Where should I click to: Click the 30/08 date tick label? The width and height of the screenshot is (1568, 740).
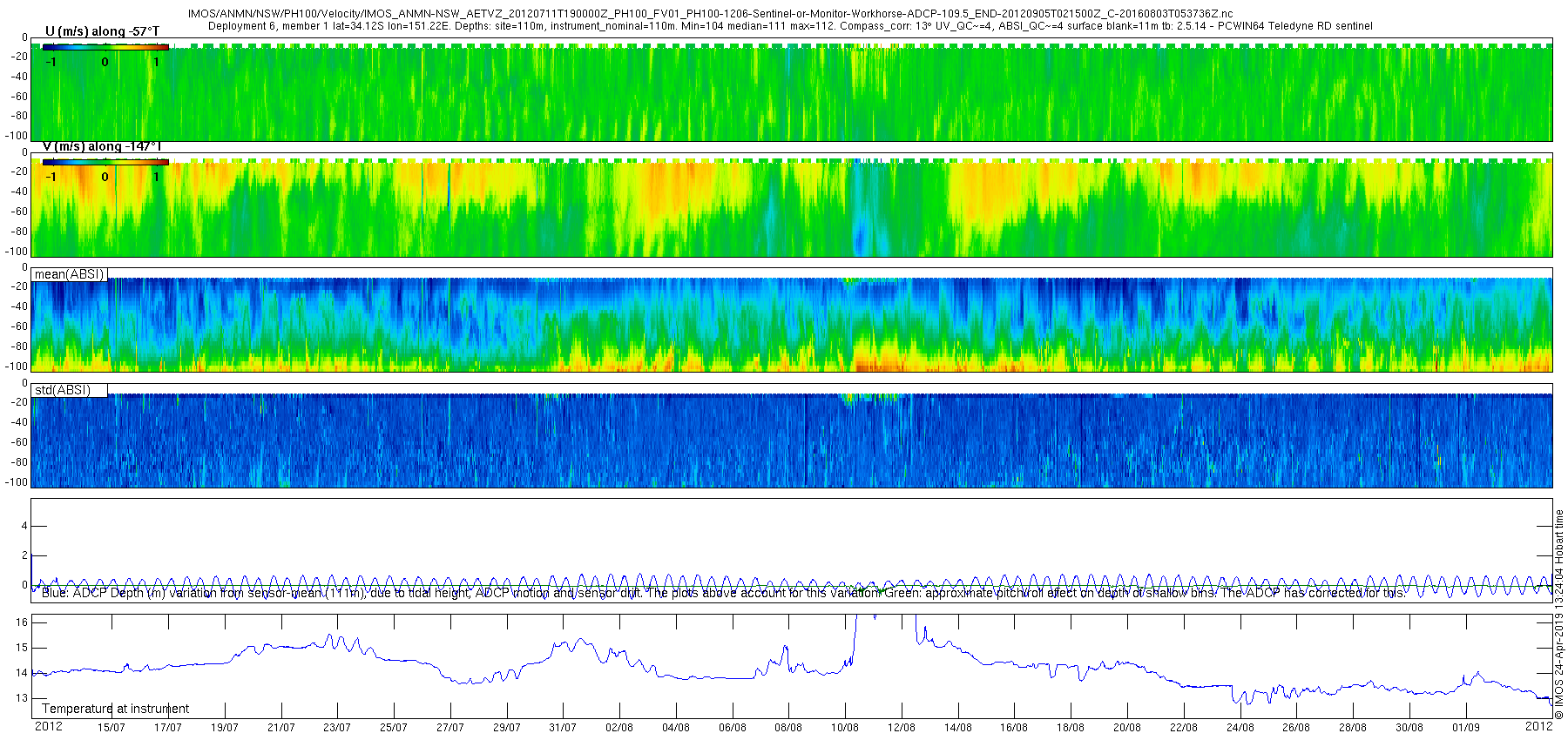(1409, 728)
